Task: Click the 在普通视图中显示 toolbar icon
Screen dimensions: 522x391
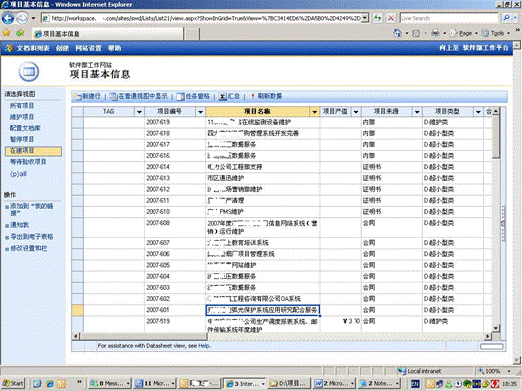Action: point(114,97)
